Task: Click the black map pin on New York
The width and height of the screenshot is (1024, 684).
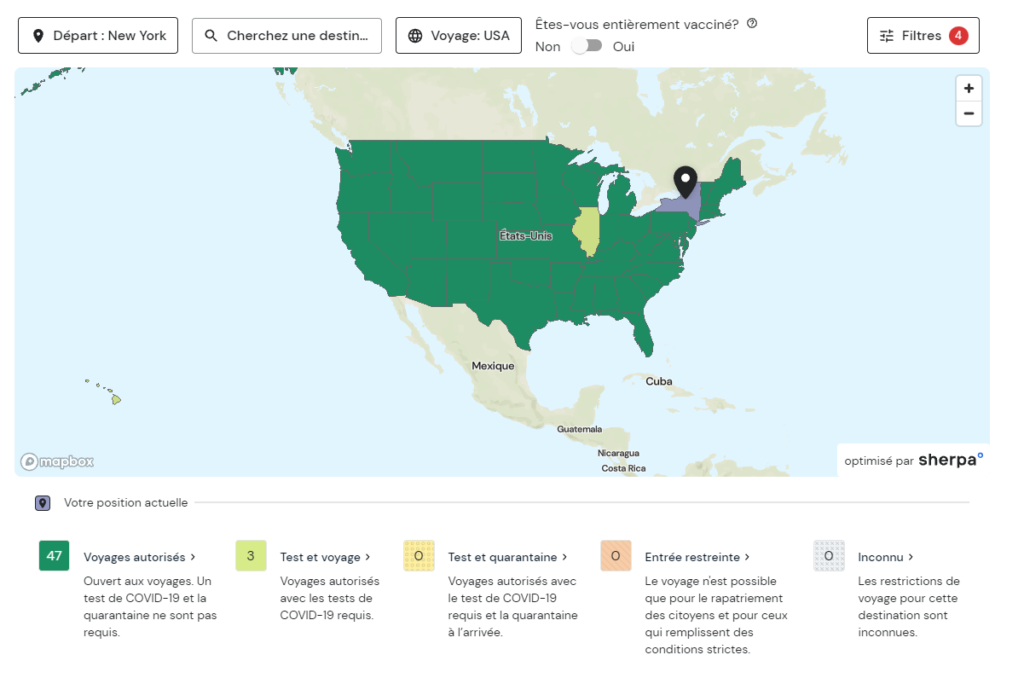Action: [685, 182]
